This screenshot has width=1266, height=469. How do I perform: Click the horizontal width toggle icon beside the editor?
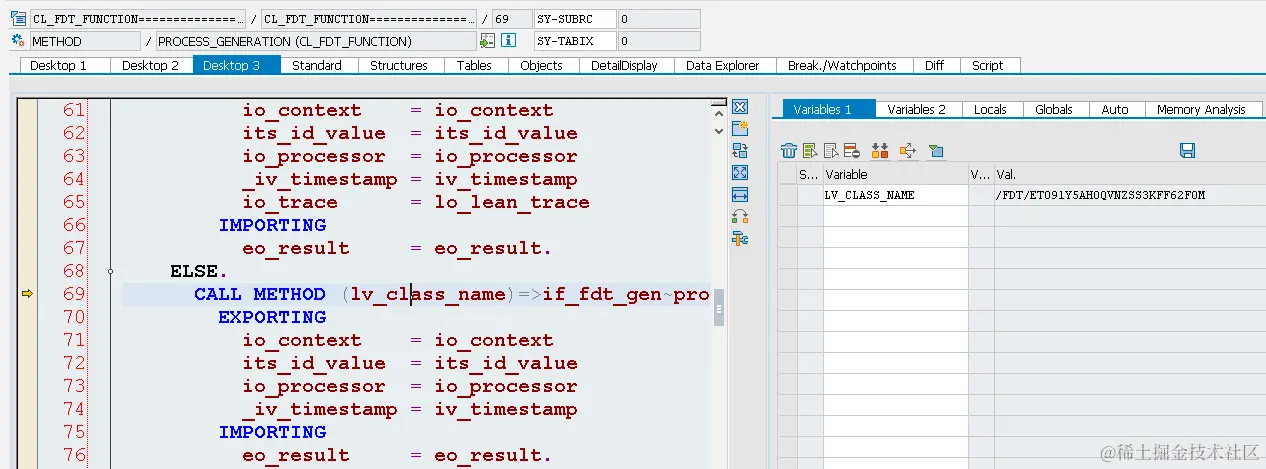coord(740,195)
